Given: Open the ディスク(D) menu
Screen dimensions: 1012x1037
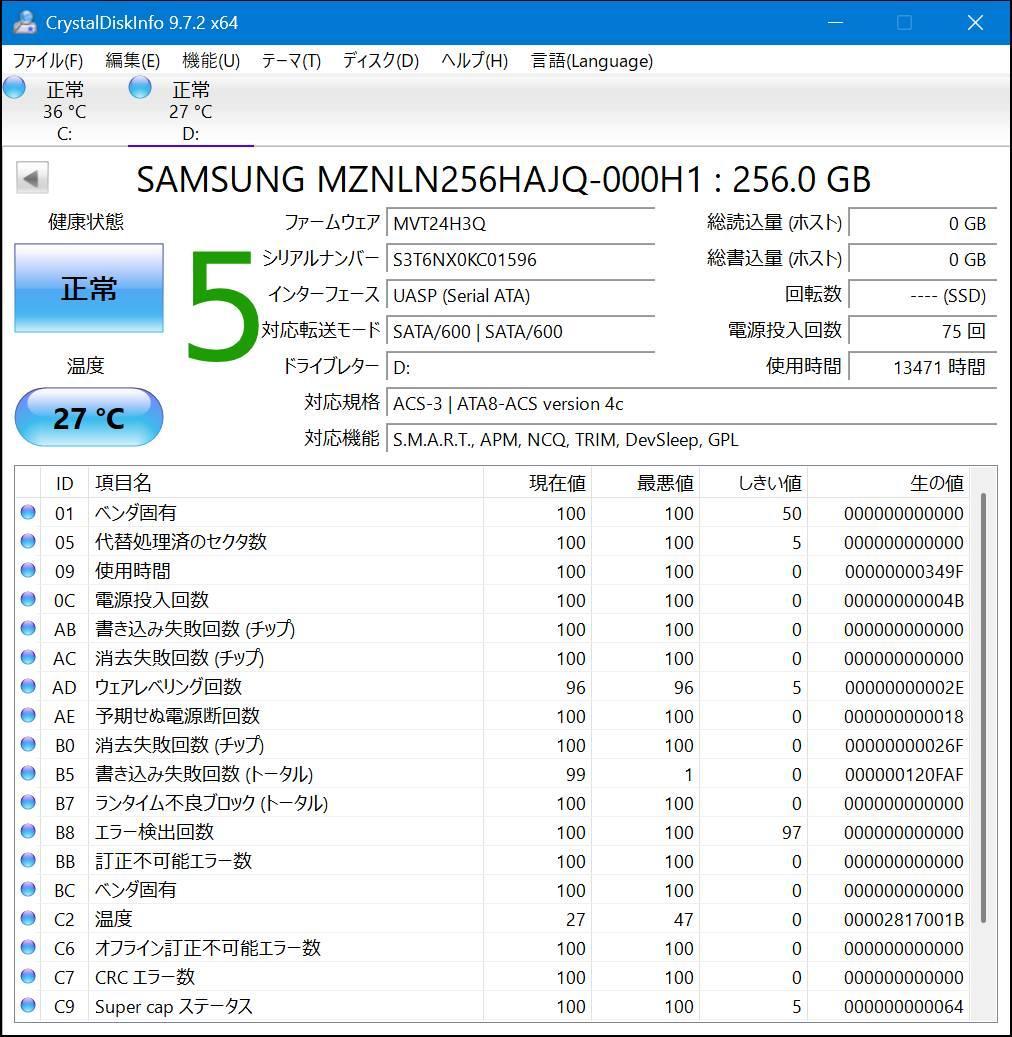Looking at the screenshot, I should tap(378, 61).
